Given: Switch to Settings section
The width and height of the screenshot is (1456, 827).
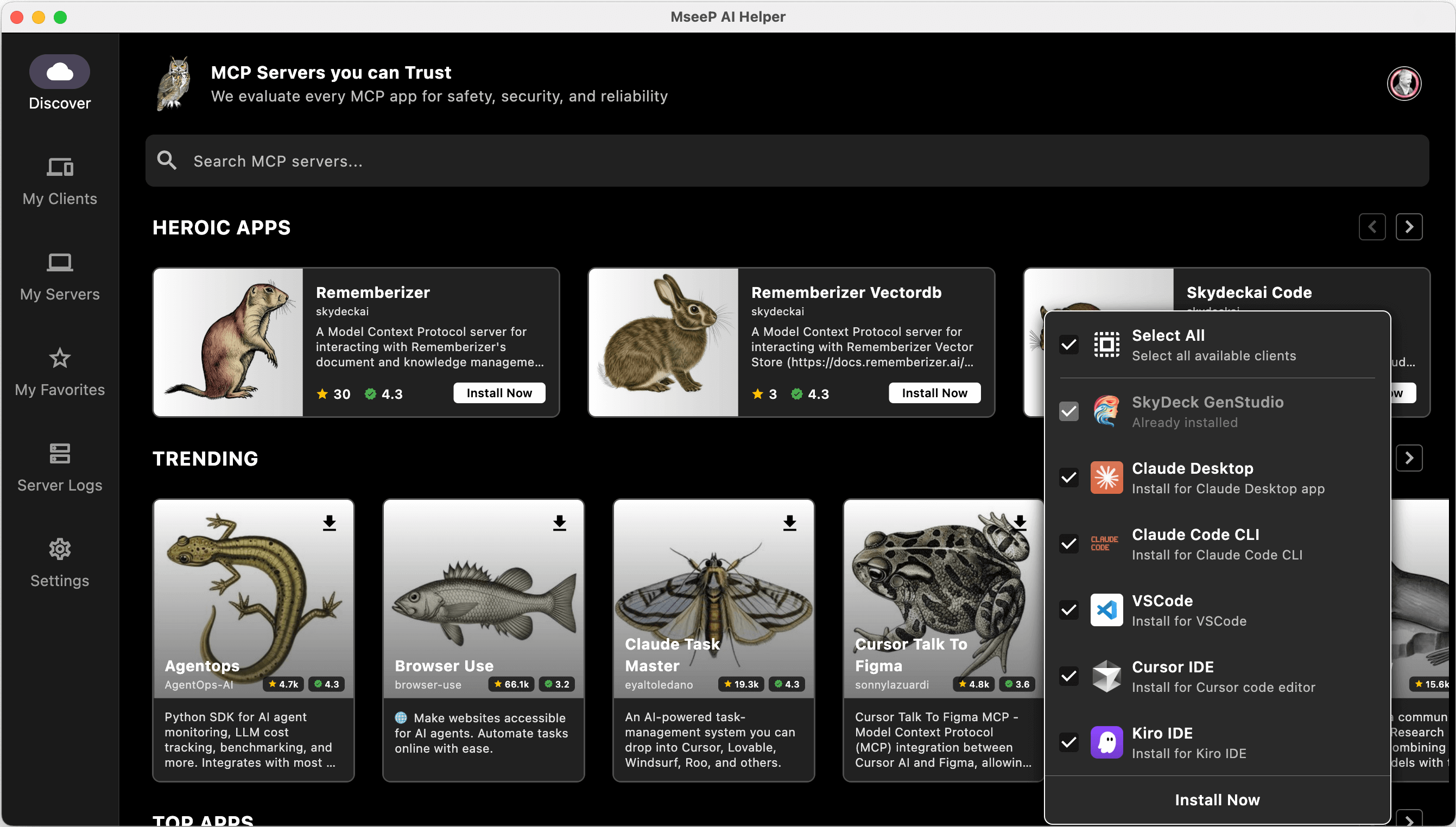Looking at the screenshot, I should pyautogui.click(x=60, y=564).
